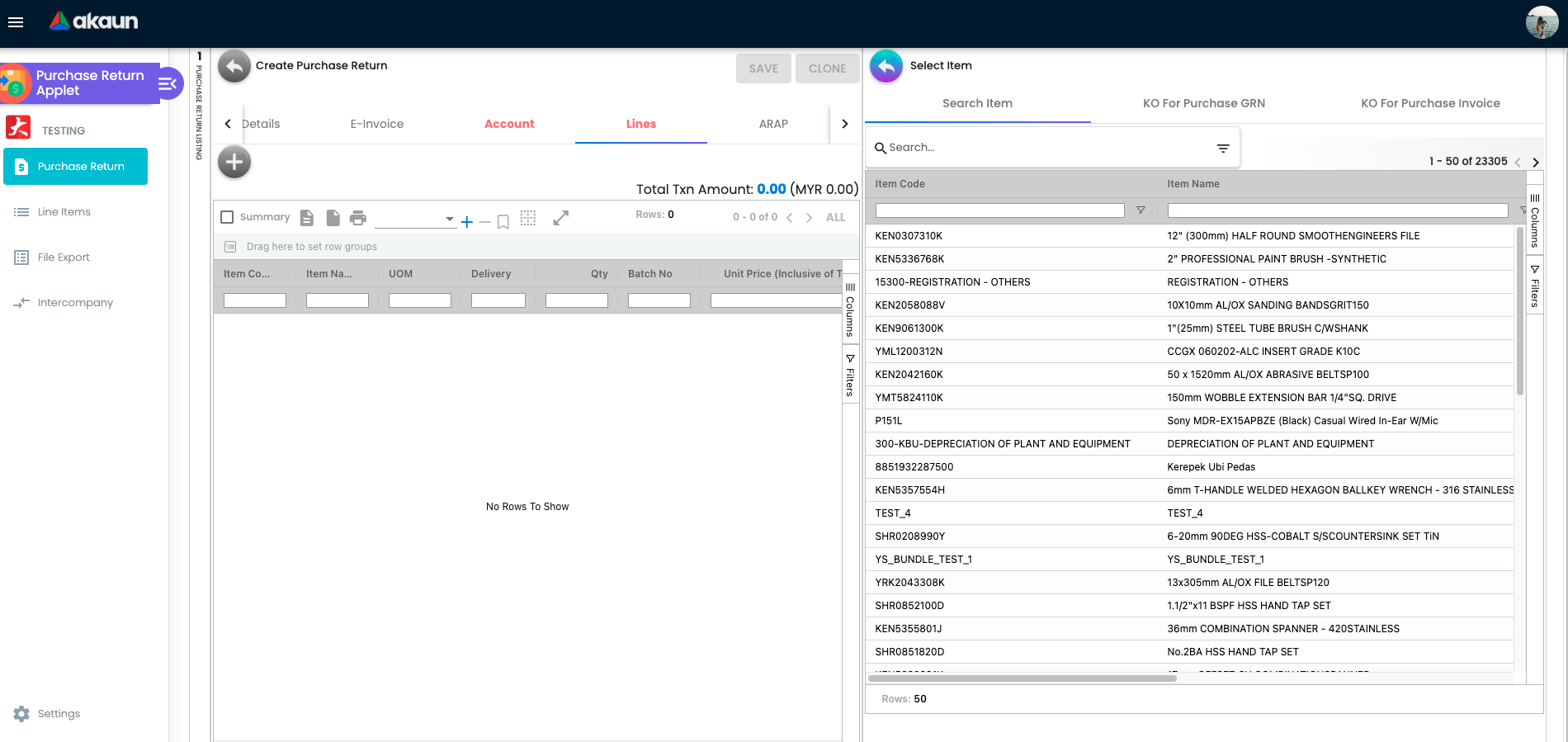This screenshot has height=742, width=1568.
Task: Open search filter options icon
Action: click(1223, 148)
